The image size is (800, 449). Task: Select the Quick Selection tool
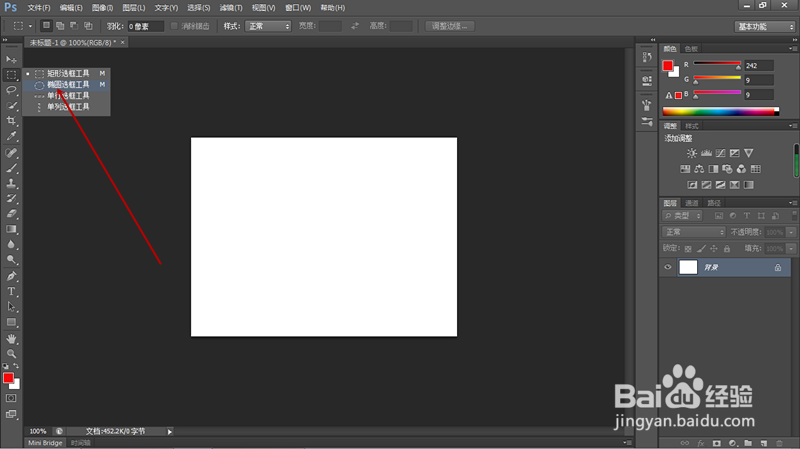pos(11,106)
